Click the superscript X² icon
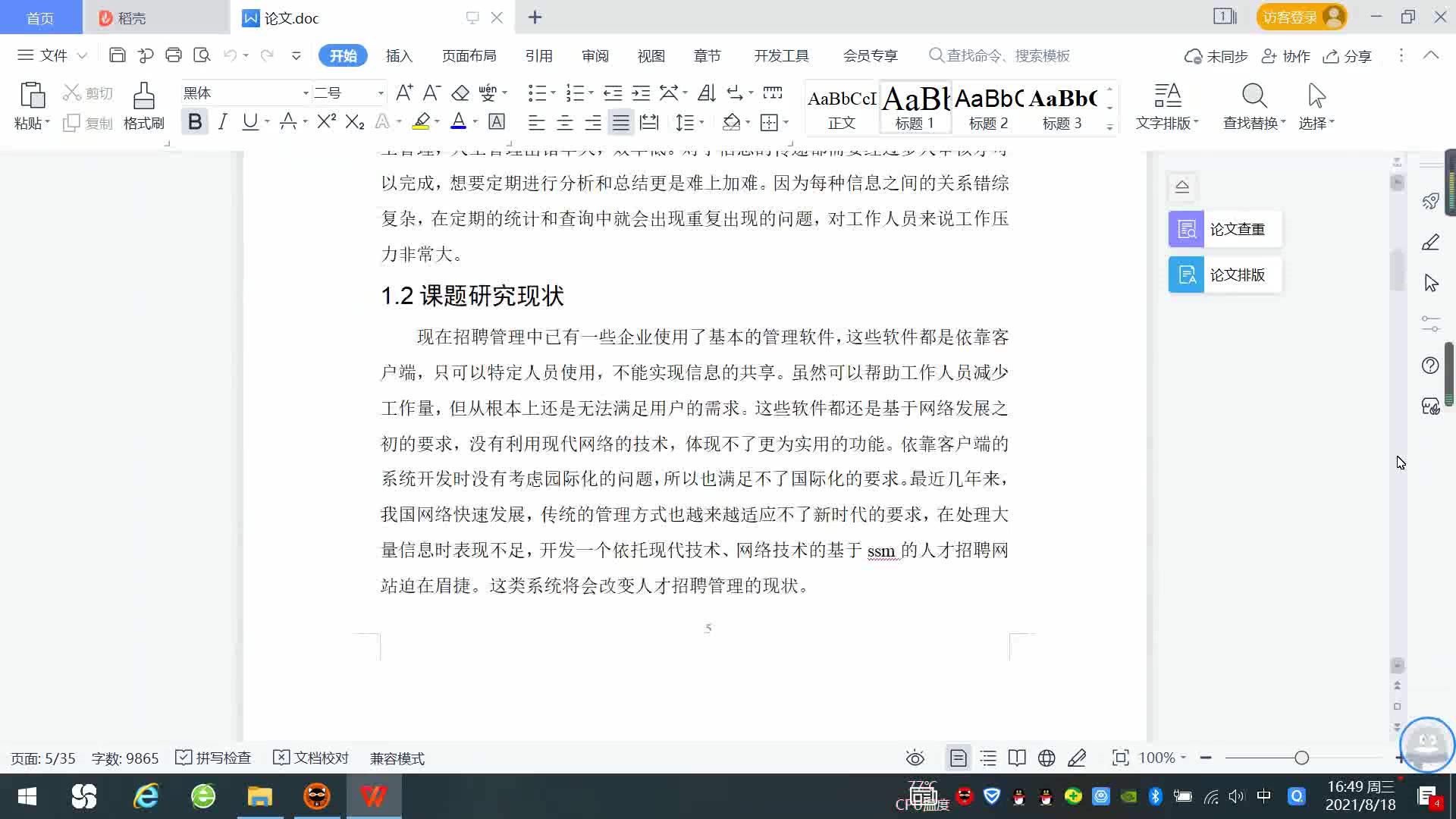The width and height of the screenshot is (1456, 819). click(326, 121)
